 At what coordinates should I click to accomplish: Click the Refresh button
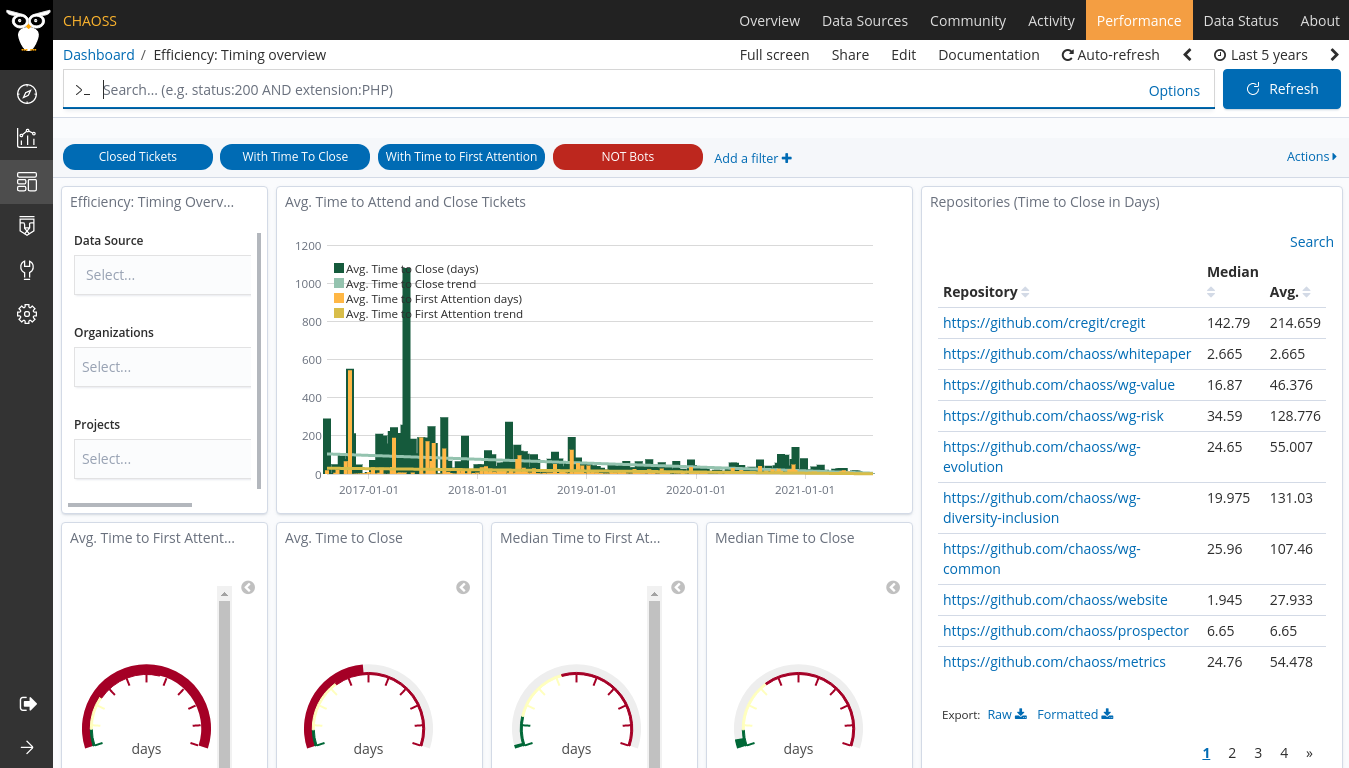coord(1282,89)
